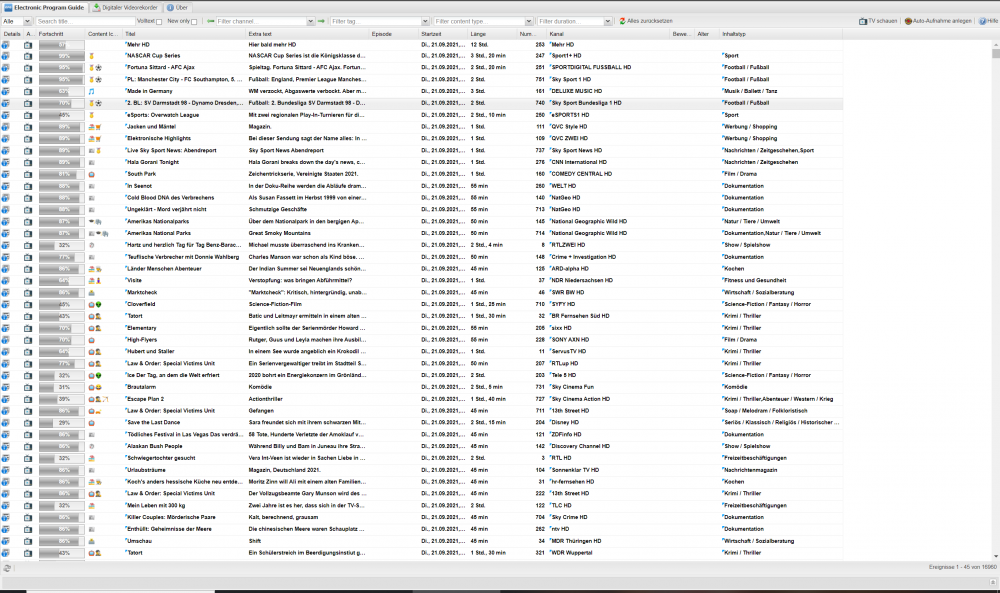Sort by the Startzeit column header

coord(443,34)
